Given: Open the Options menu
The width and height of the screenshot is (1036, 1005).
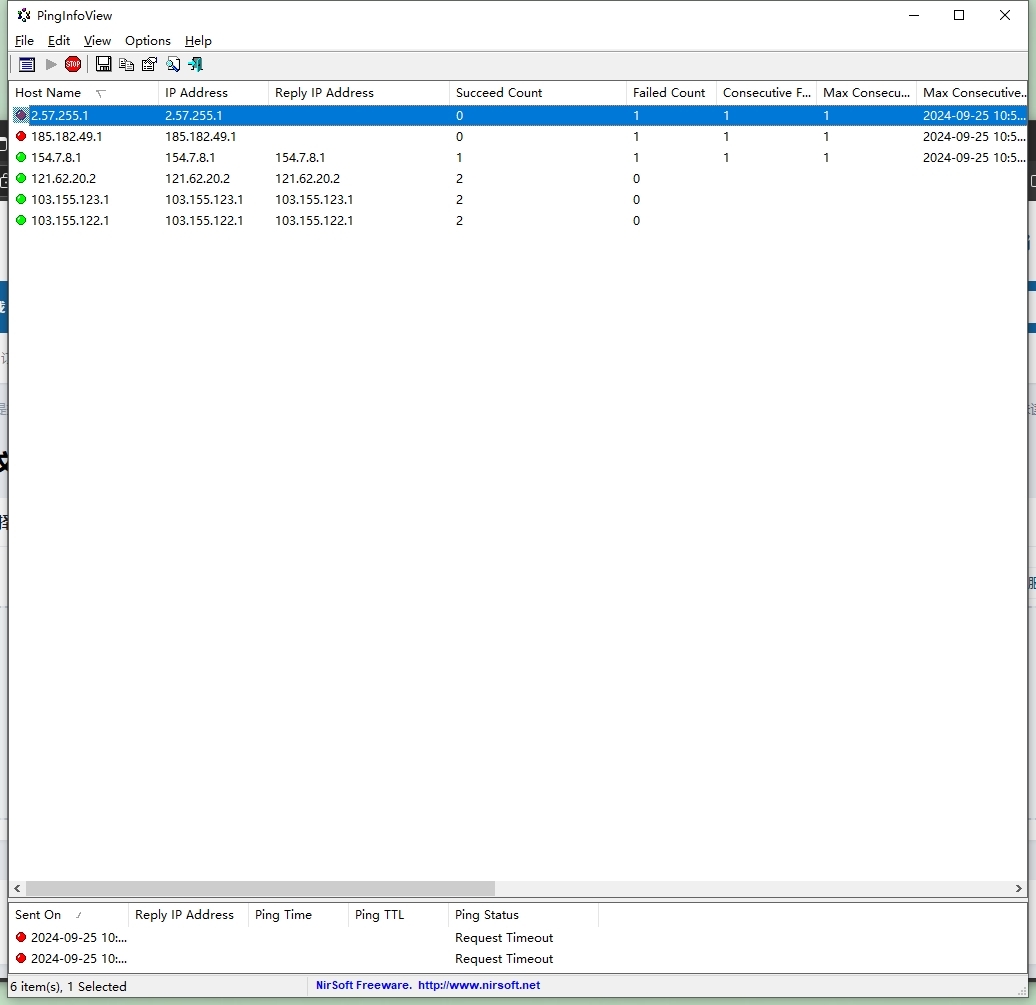Looking at the screenshot, I should coord(147,41).
